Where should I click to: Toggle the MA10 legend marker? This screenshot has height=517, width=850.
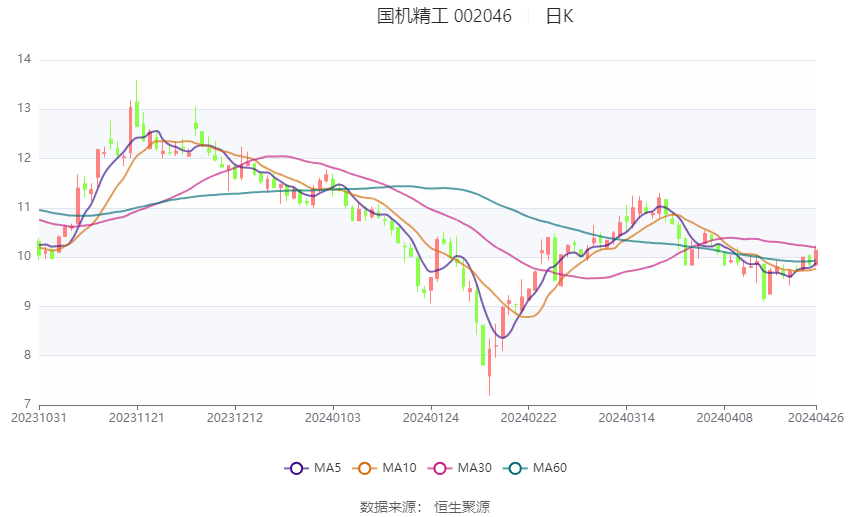tap(365, 468)
